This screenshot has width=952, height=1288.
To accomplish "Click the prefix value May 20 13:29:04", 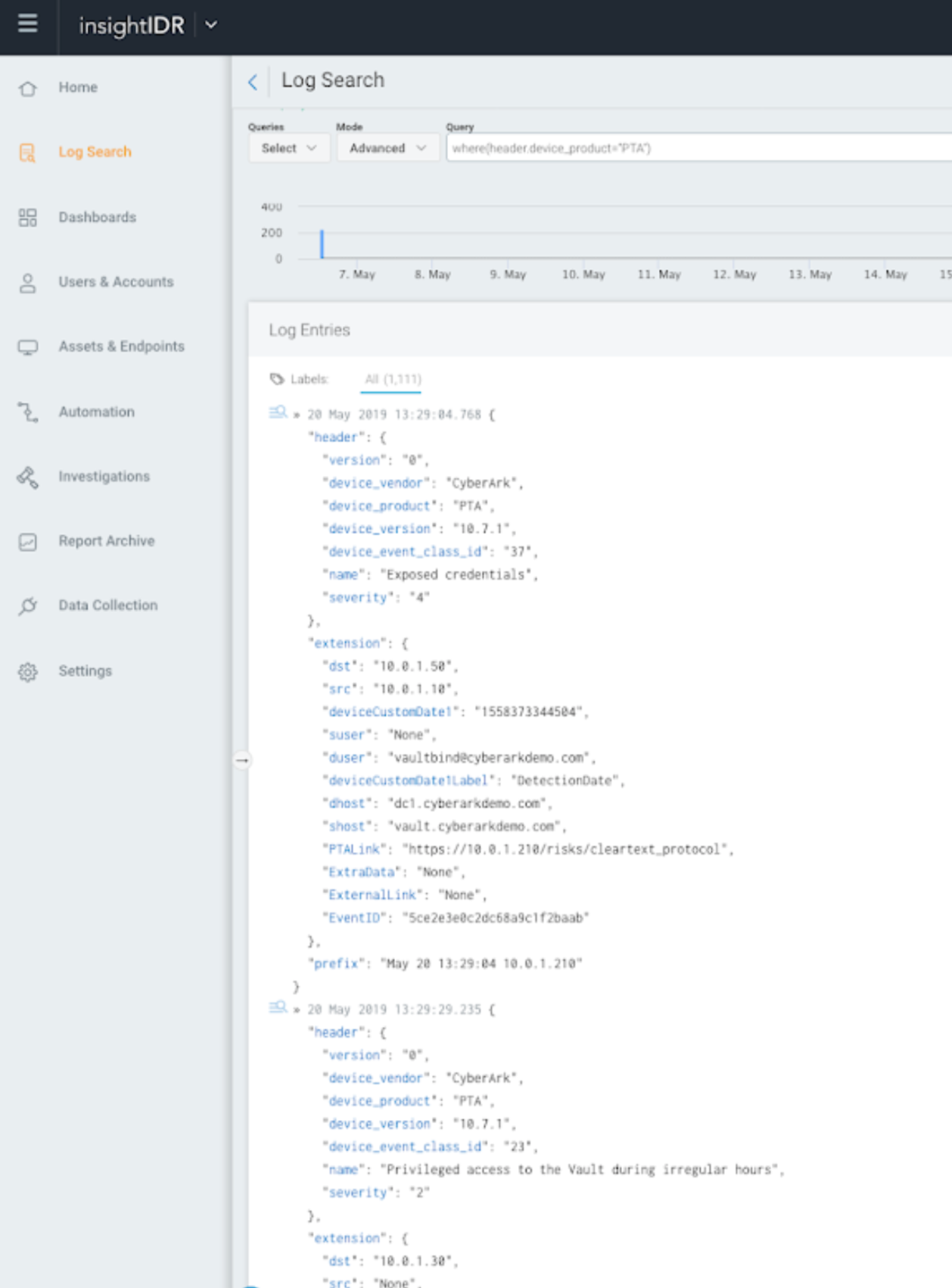I will 481,963.
